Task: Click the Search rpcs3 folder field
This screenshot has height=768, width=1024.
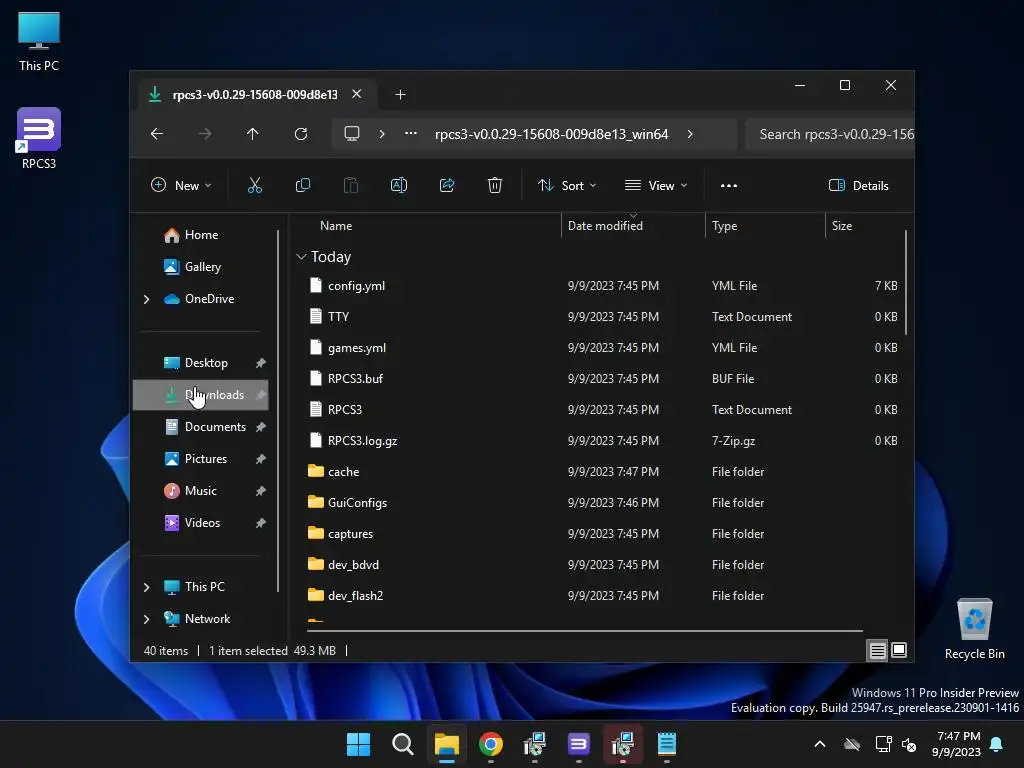Action: tap(829, 134)
